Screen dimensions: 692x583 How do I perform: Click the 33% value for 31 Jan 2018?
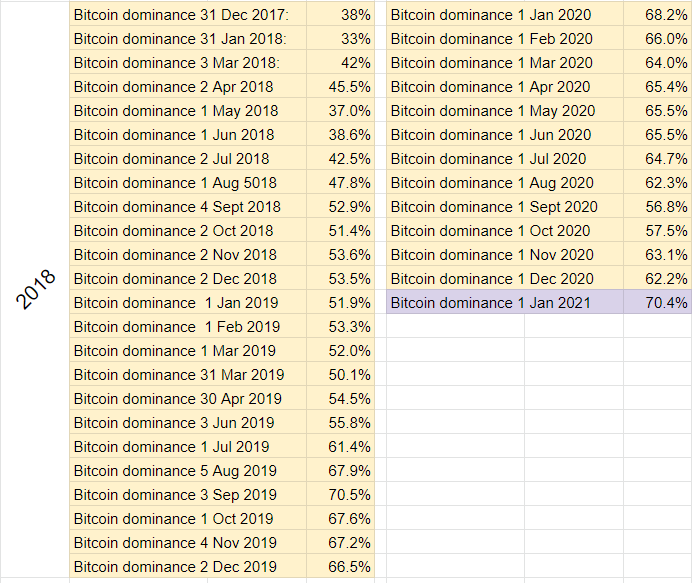click(x=340, y=38)
